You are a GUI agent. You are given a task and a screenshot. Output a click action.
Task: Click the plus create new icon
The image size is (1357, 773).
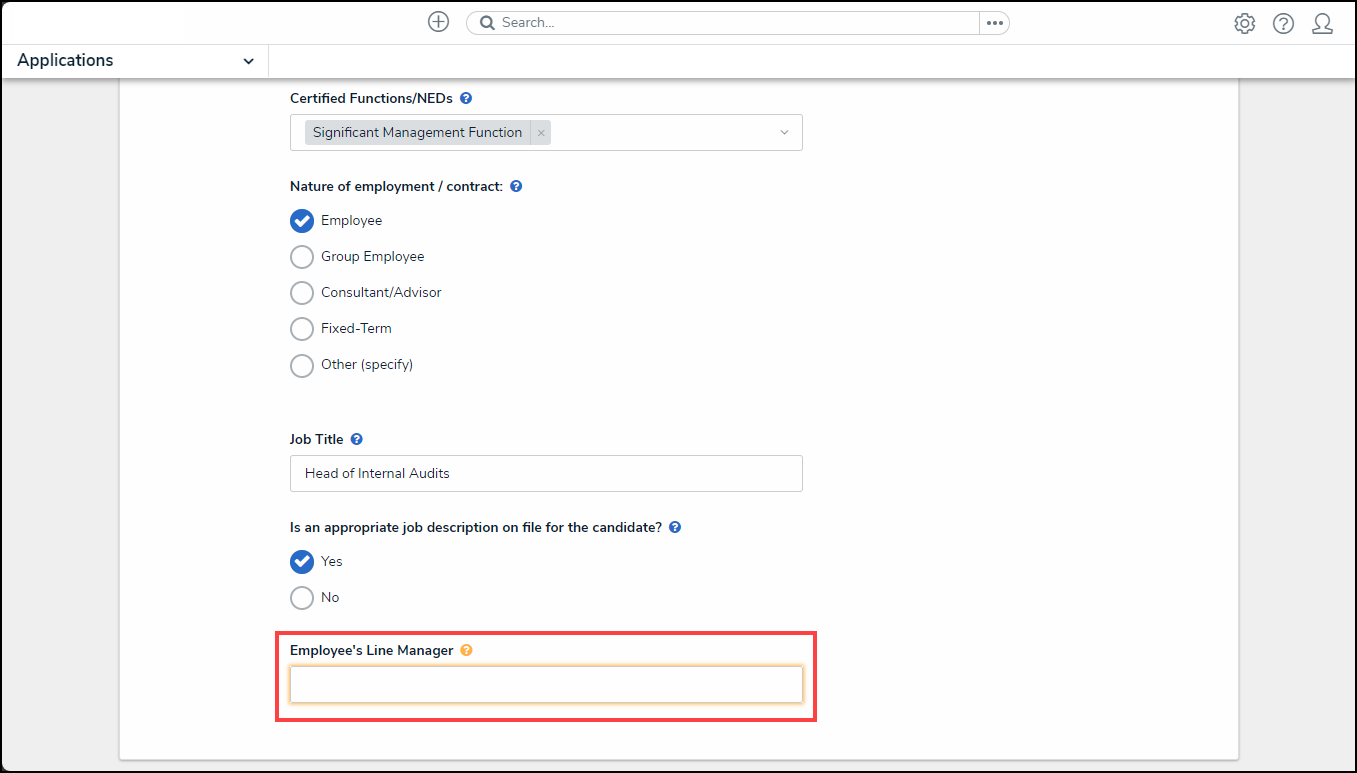[x=438, y=22]
